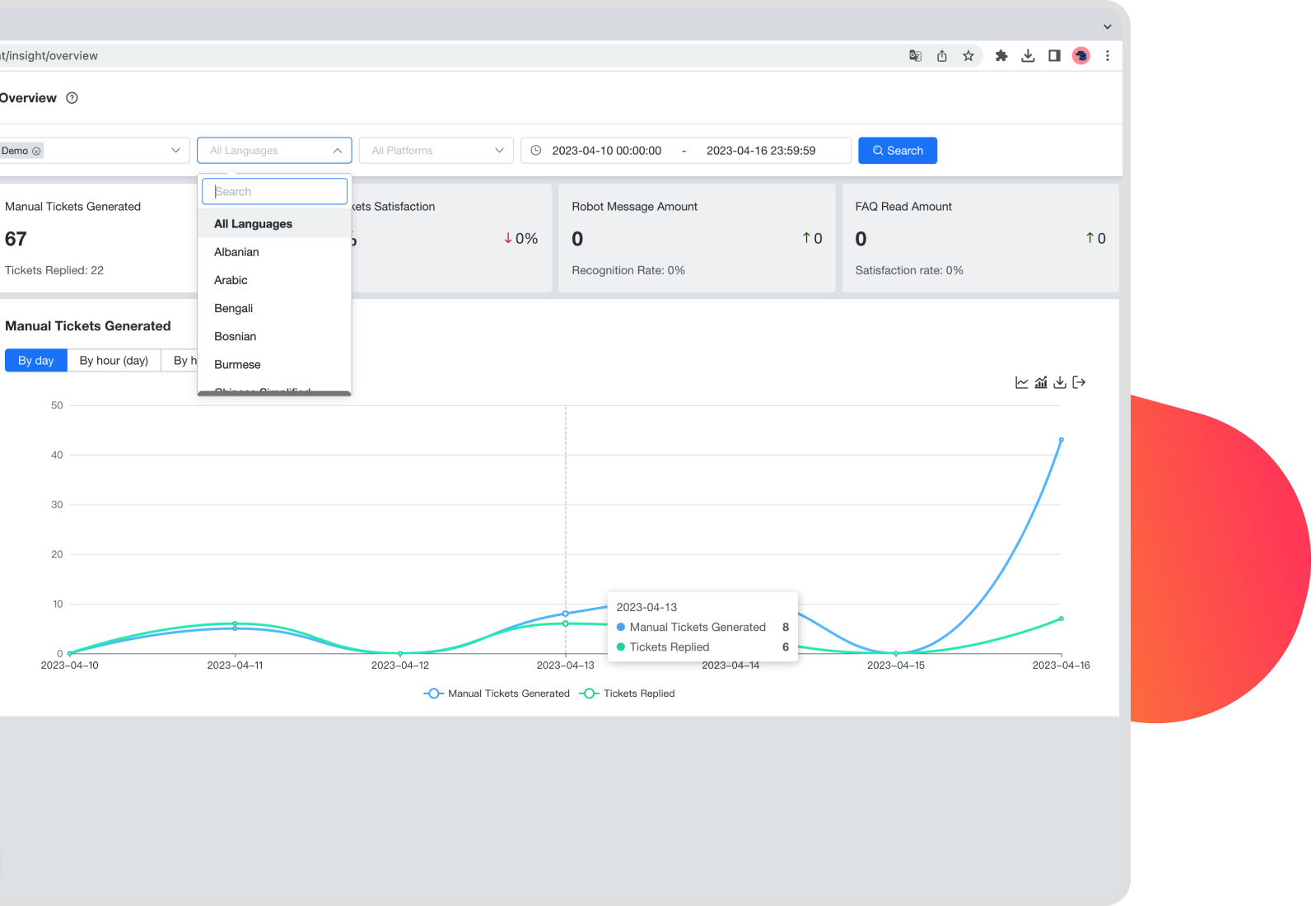
Task: Toggle Manual Tickets Generated series in legend
Action: (x=497, y=694)
